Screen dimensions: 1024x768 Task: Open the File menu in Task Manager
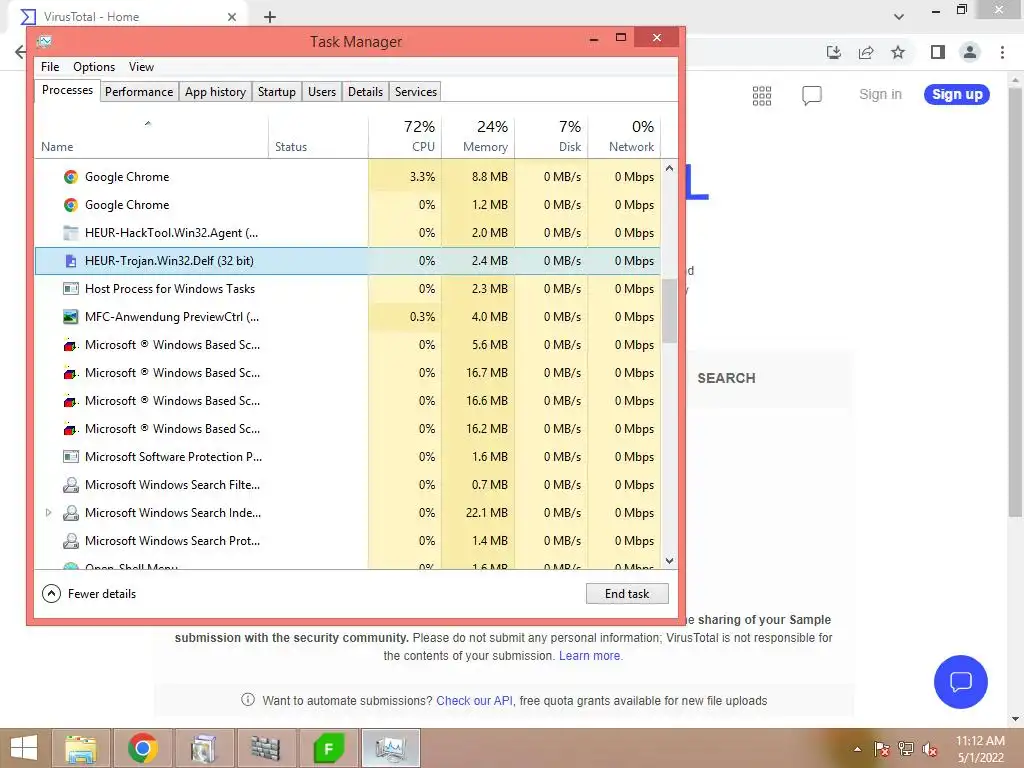point(50,67)
